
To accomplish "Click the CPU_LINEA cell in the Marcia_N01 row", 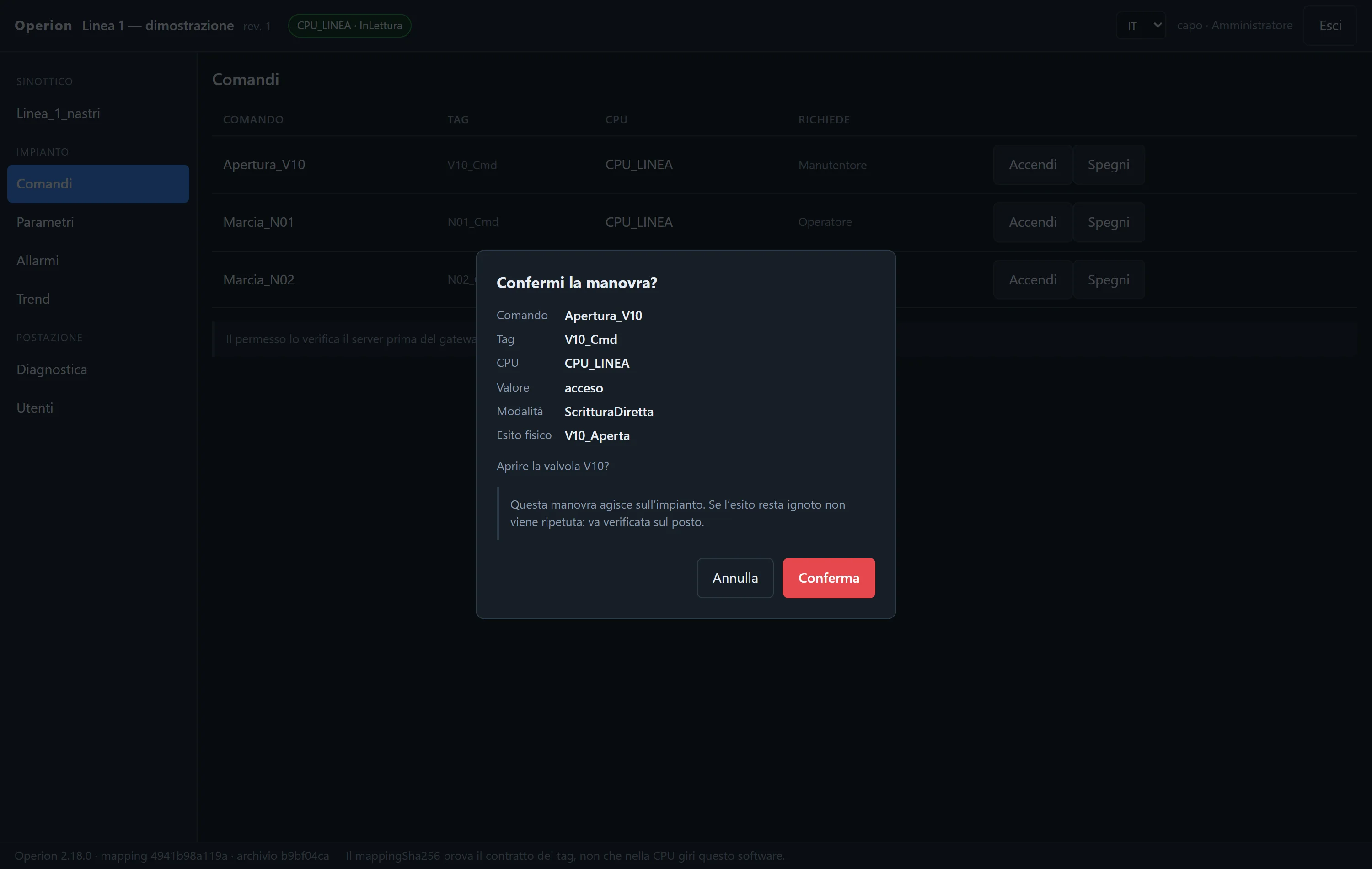I will pyautogui.click(x=639, y=222).
